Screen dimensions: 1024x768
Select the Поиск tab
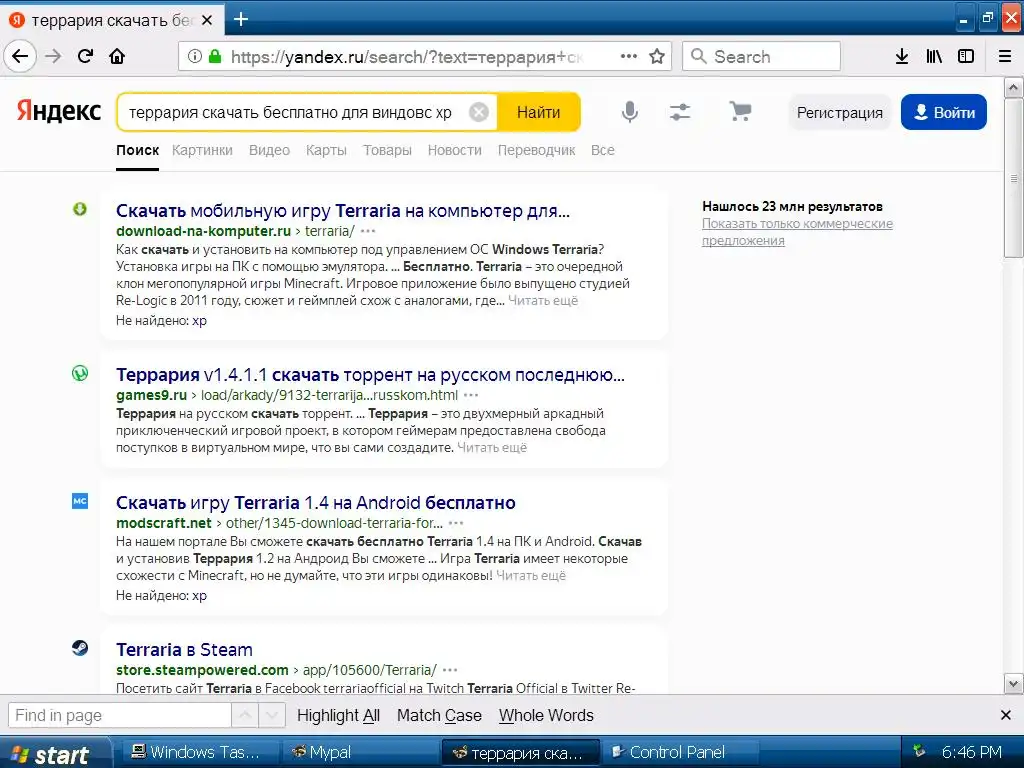click(x=137, y=150)
